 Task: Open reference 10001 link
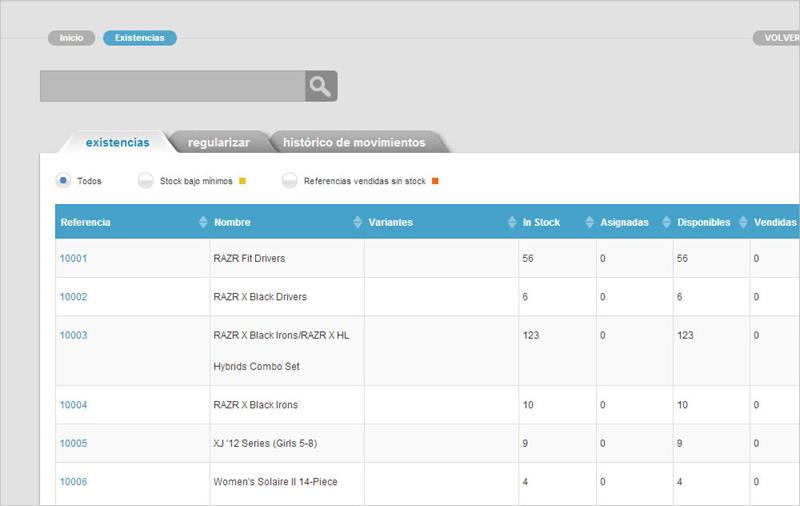click(x=74, y=258)
